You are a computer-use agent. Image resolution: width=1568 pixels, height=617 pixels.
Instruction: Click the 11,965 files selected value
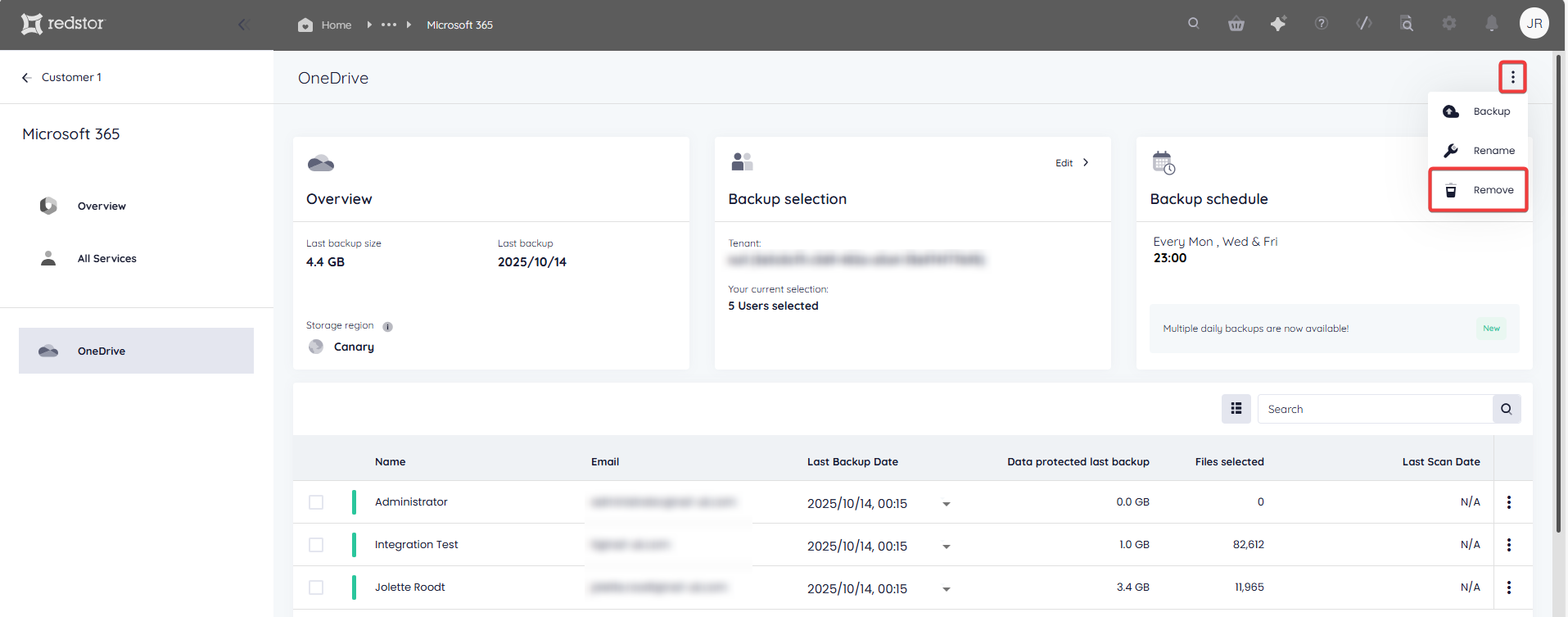(1249, 587)
